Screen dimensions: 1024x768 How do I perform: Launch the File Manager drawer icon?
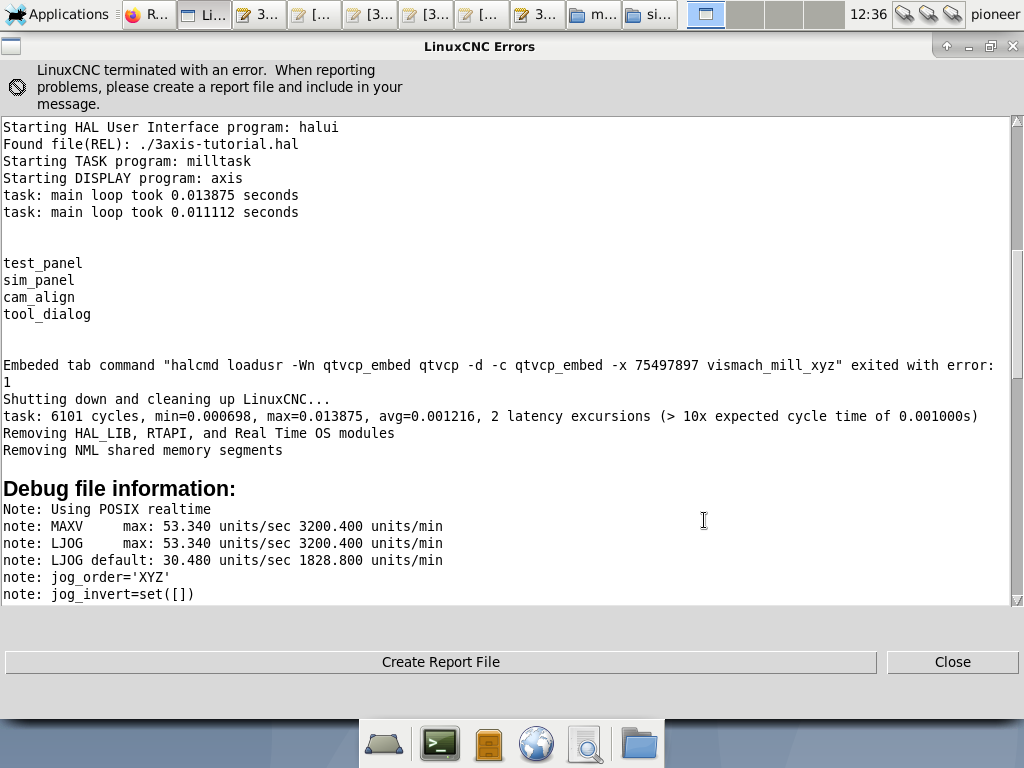click(x=488, y=744)
